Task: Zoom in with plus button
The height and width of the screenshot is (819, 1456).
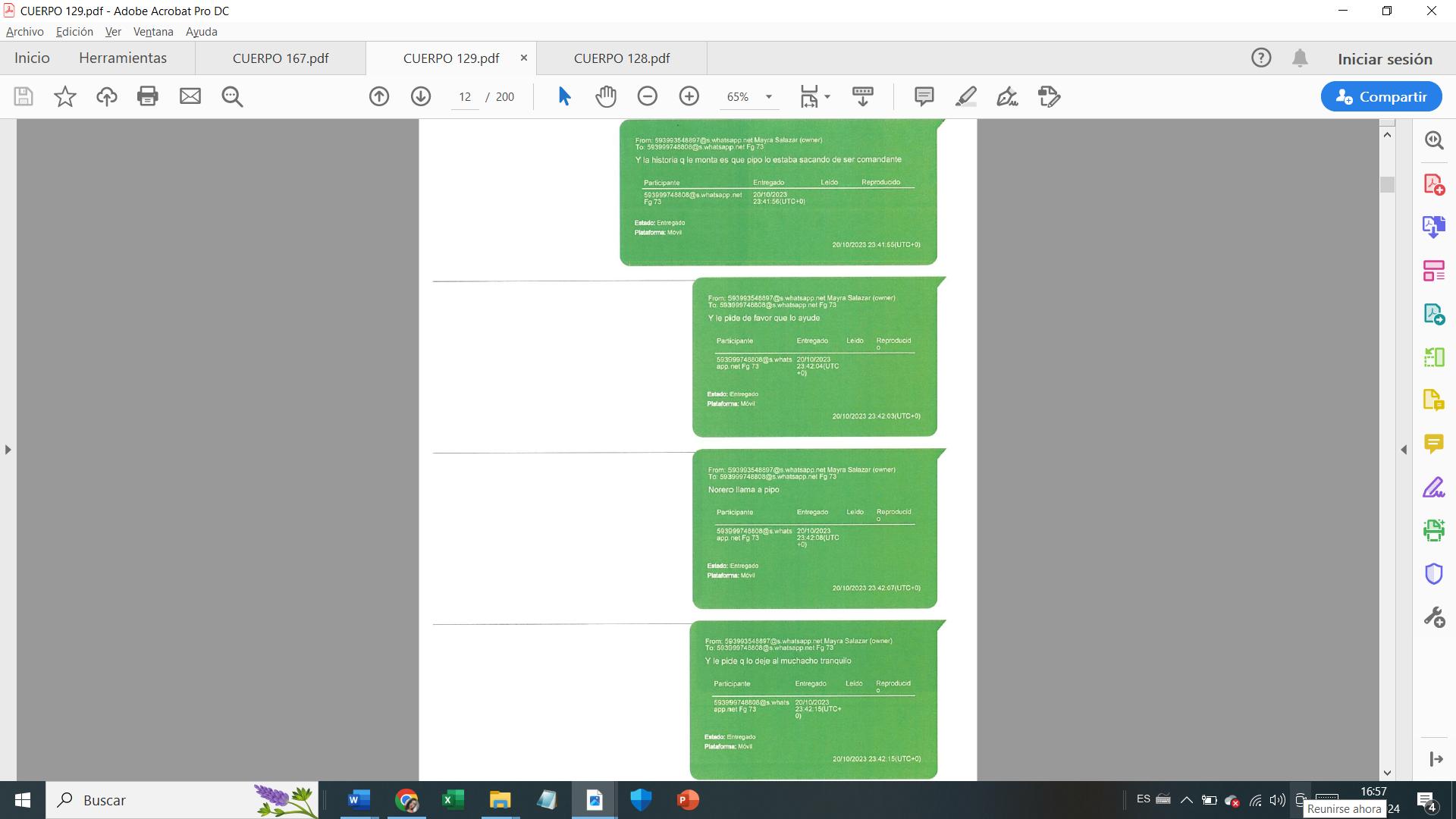Action: coord(689,96)
